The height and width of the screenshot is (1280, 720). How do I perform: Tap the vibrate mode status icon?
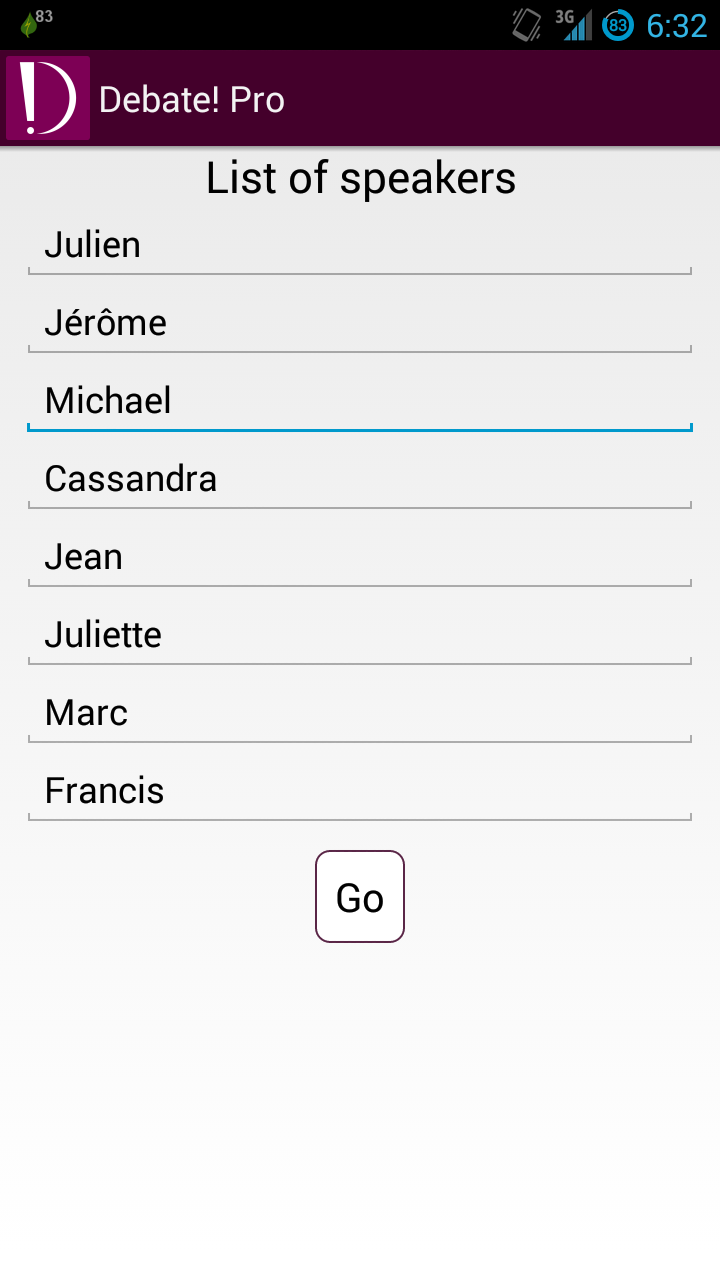point(527,25)
